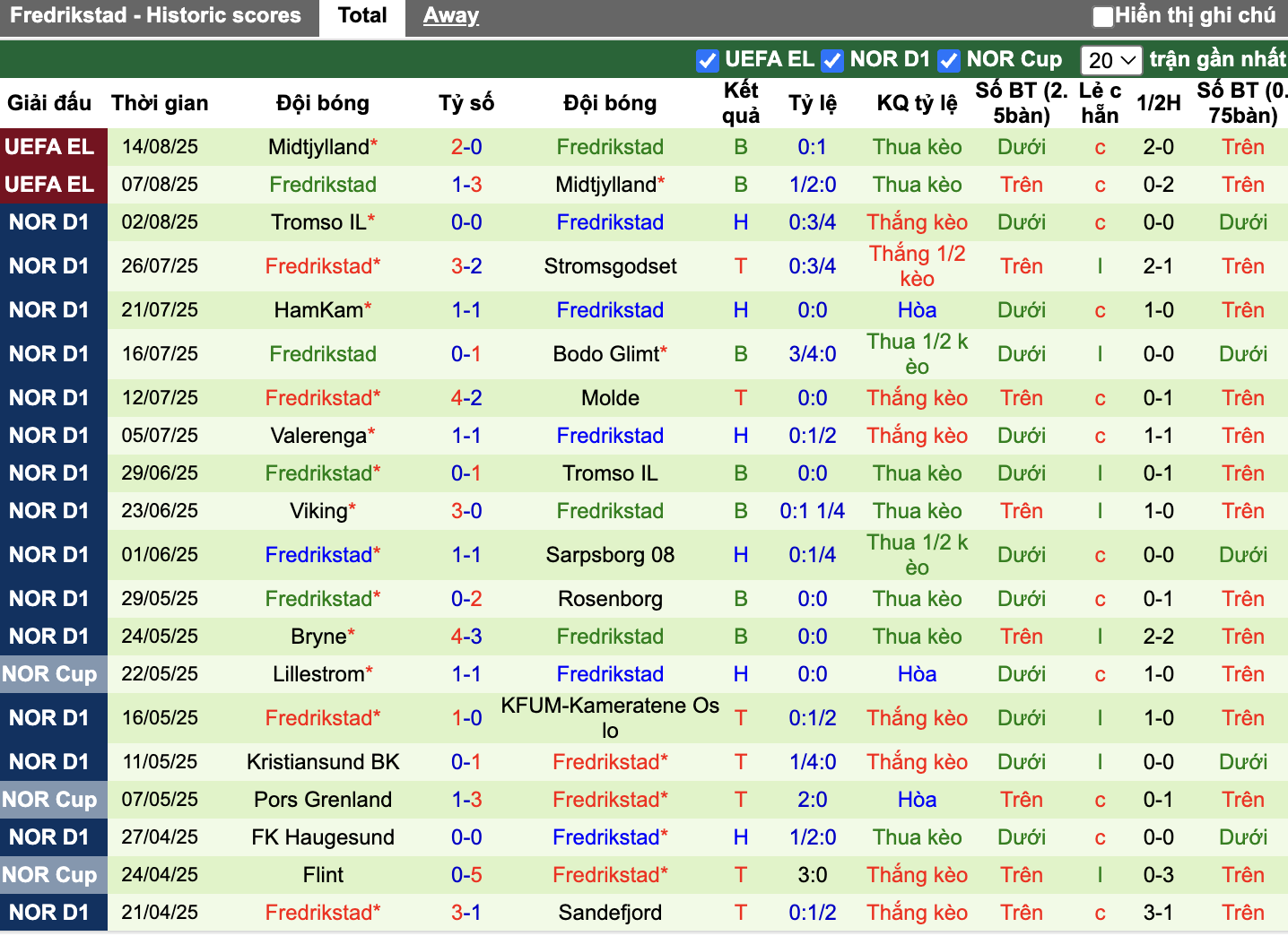Click the 3-0 score in Viking match
Viewport: 1288px width, 936px height.
(466, 511)
